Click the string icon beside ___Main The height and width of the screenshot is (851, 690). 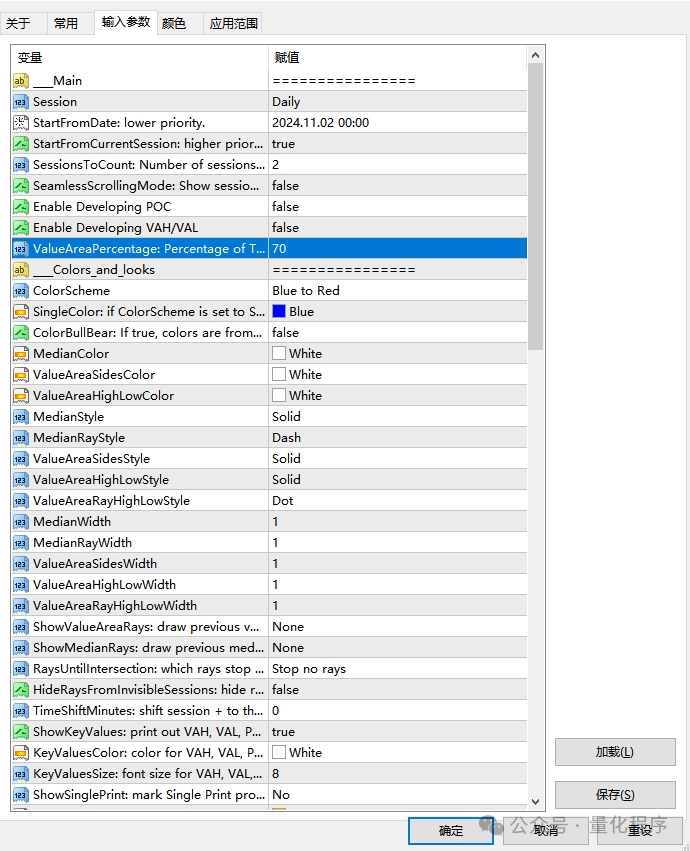[x=21, y=81]
